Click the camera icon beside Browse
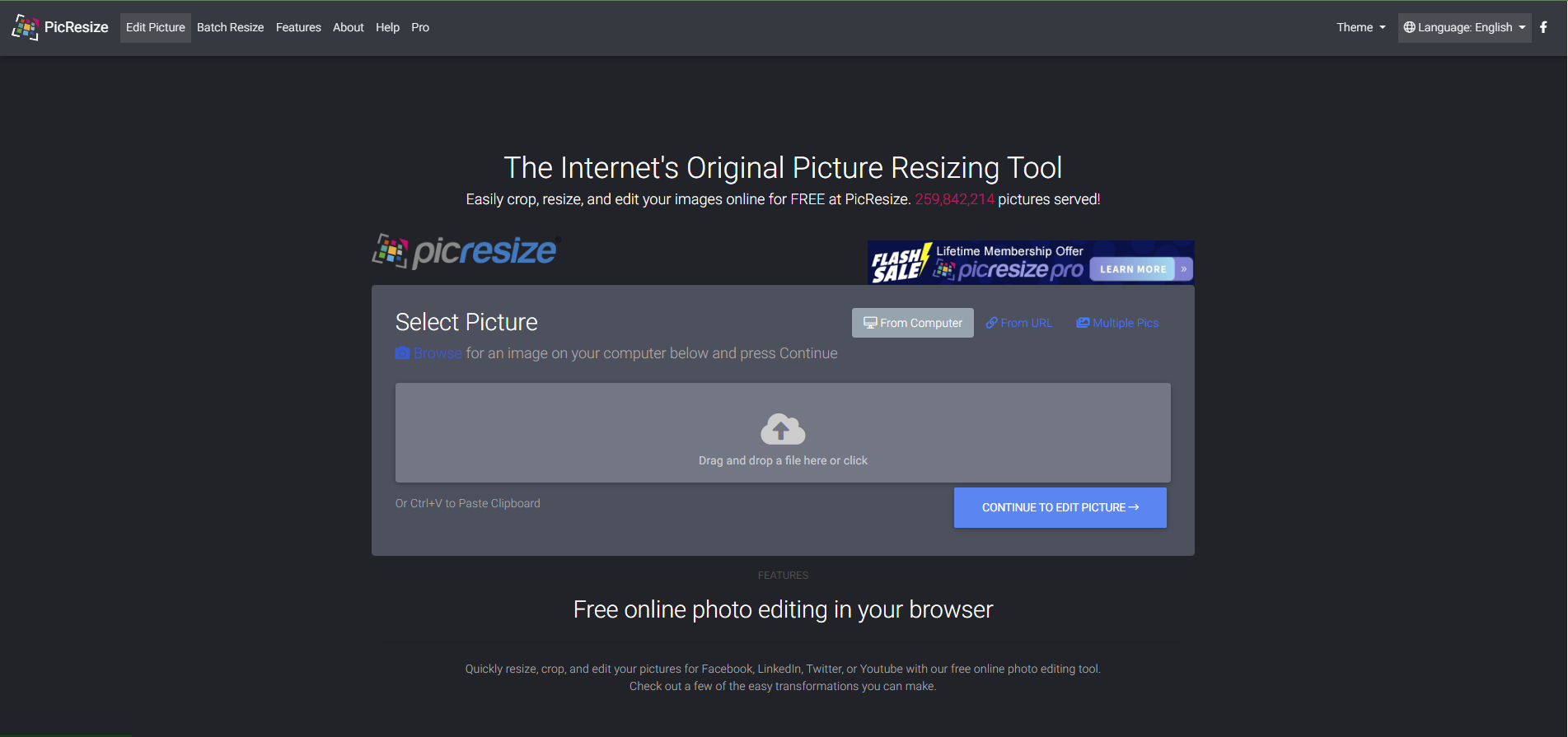1568x737 pixels. point(402,352)
